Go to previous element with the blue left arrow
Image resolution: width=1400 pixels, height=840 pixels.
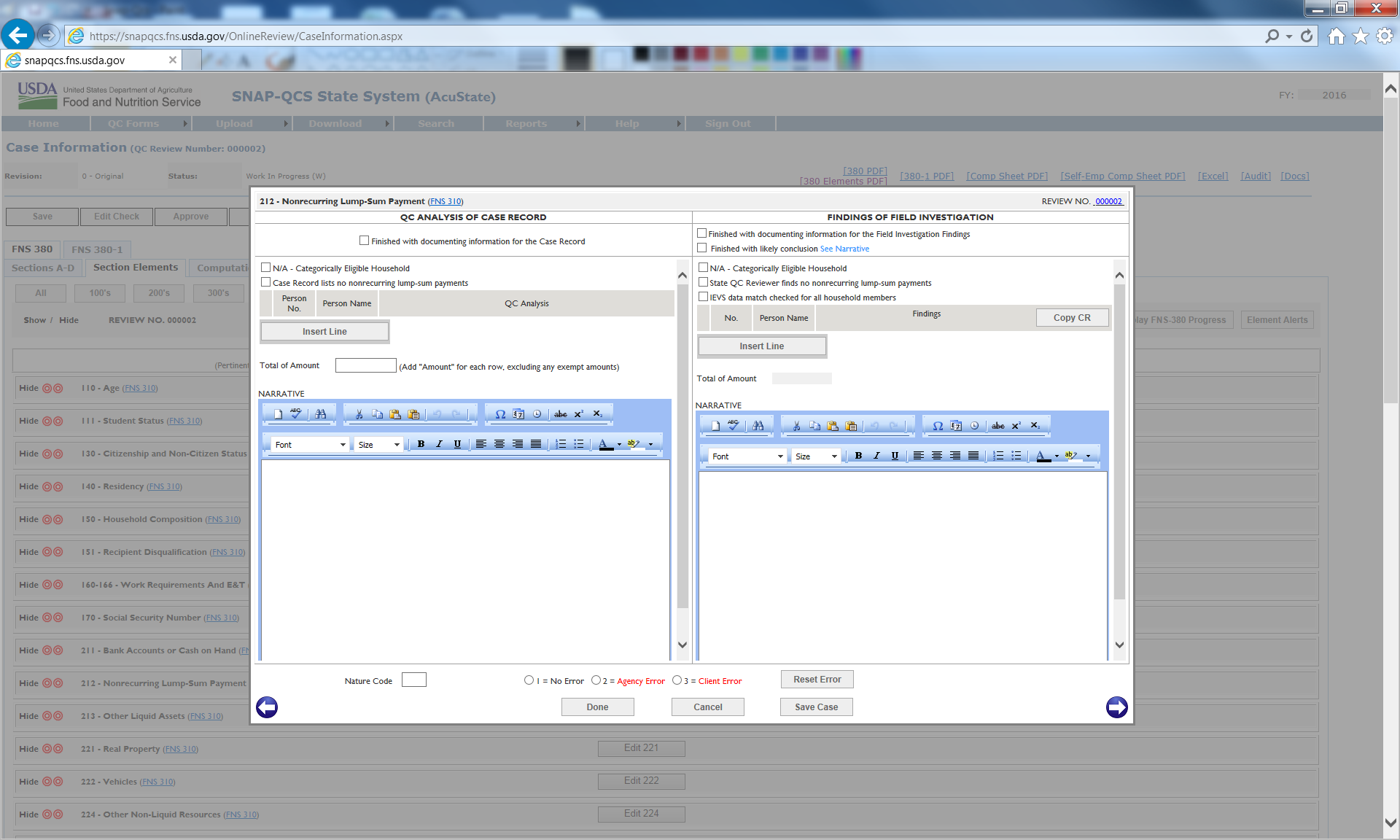[267, 707]
